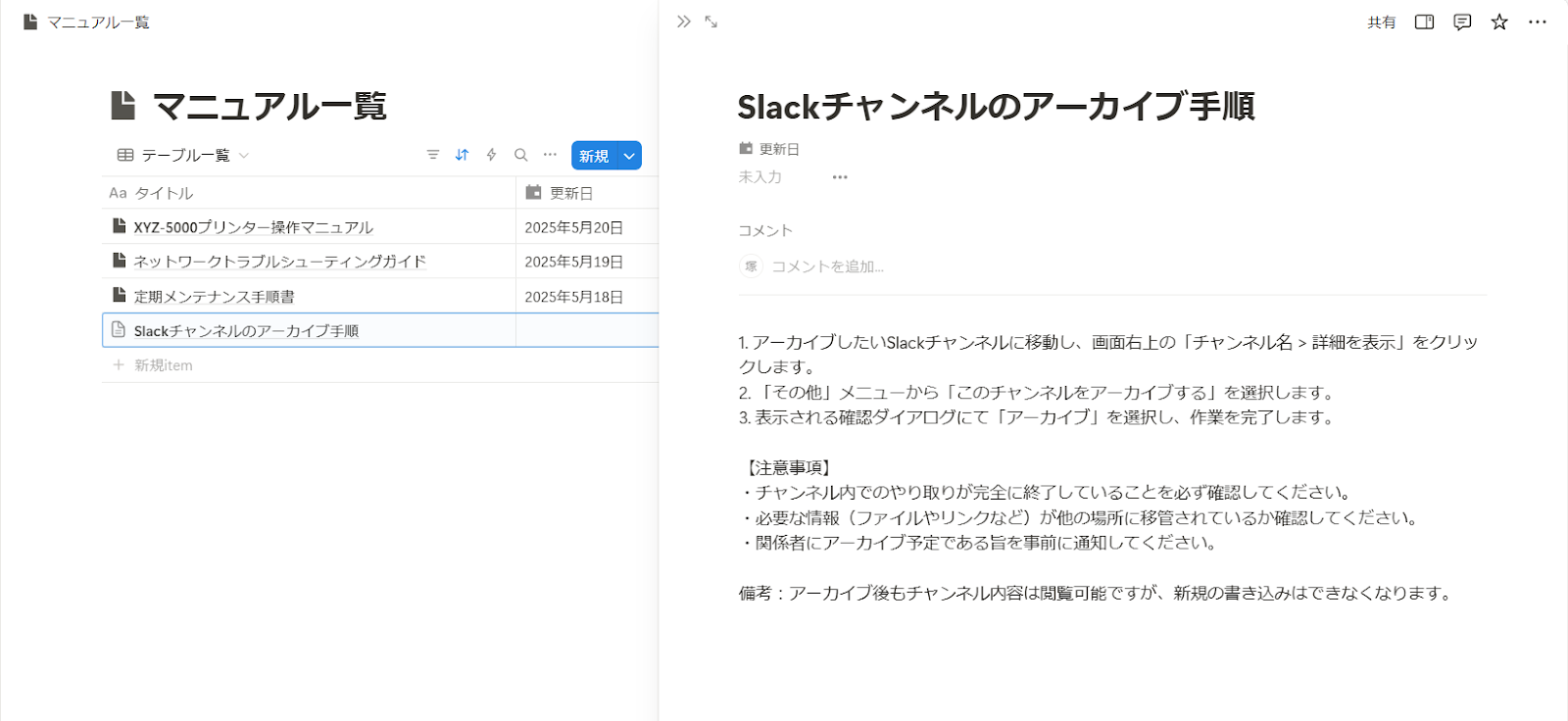This screenshot has height=721, width=1568.
Task: Click step 1 text about アーカイブしたいSlackチャンネル
Action: click(1108, 355)
